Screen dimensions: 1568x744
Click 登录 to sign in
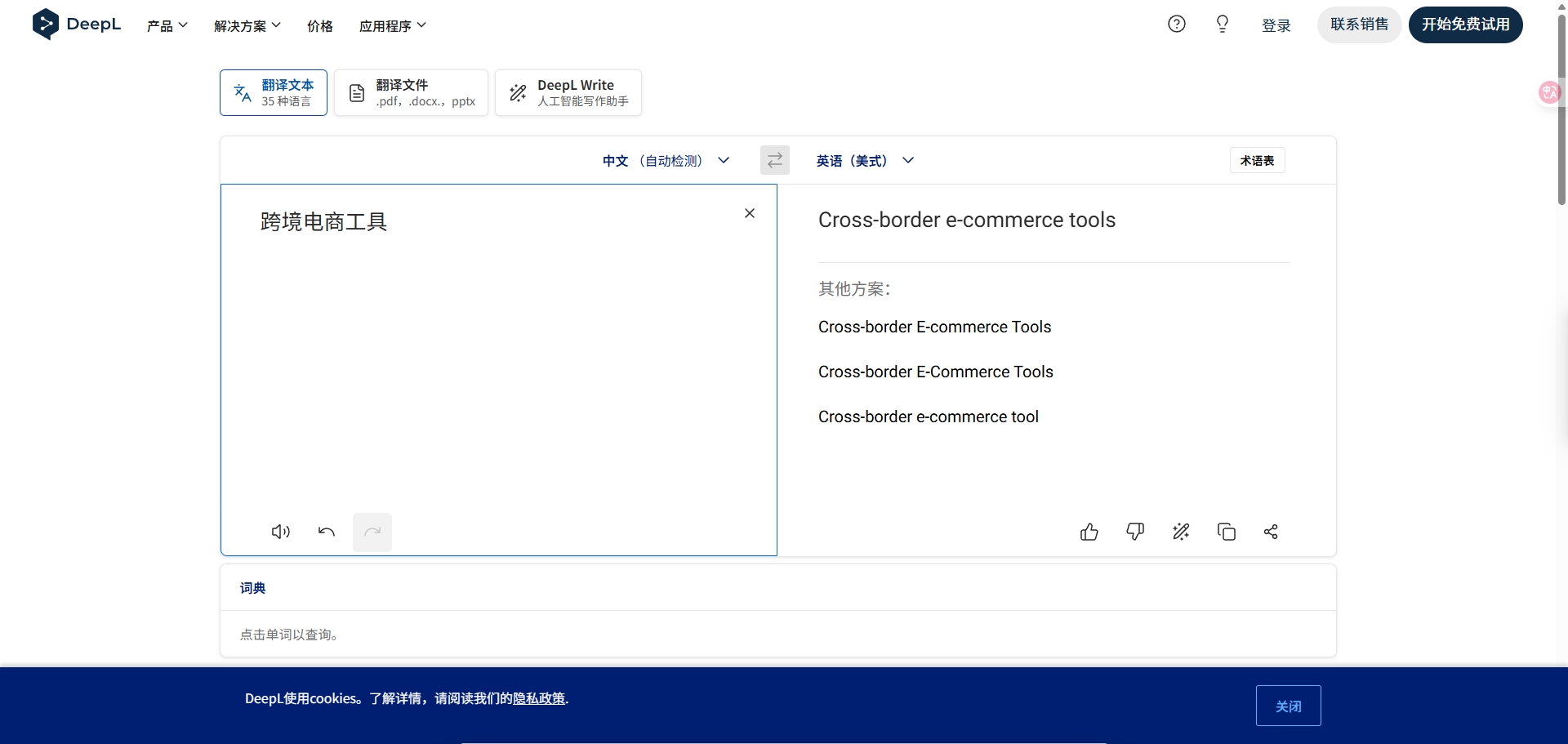[1276, 25]
